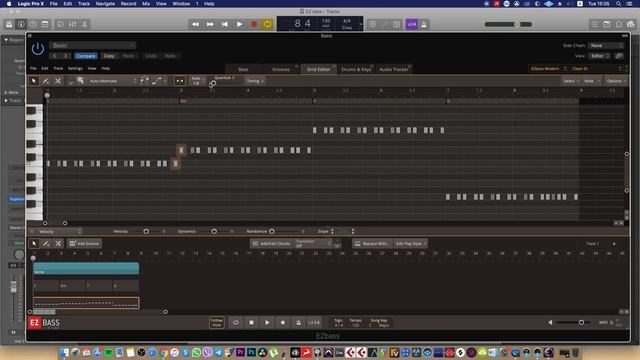This screenshot has width=640, height=360.
Task: Click the Compare button
Action: pos(86,56)
